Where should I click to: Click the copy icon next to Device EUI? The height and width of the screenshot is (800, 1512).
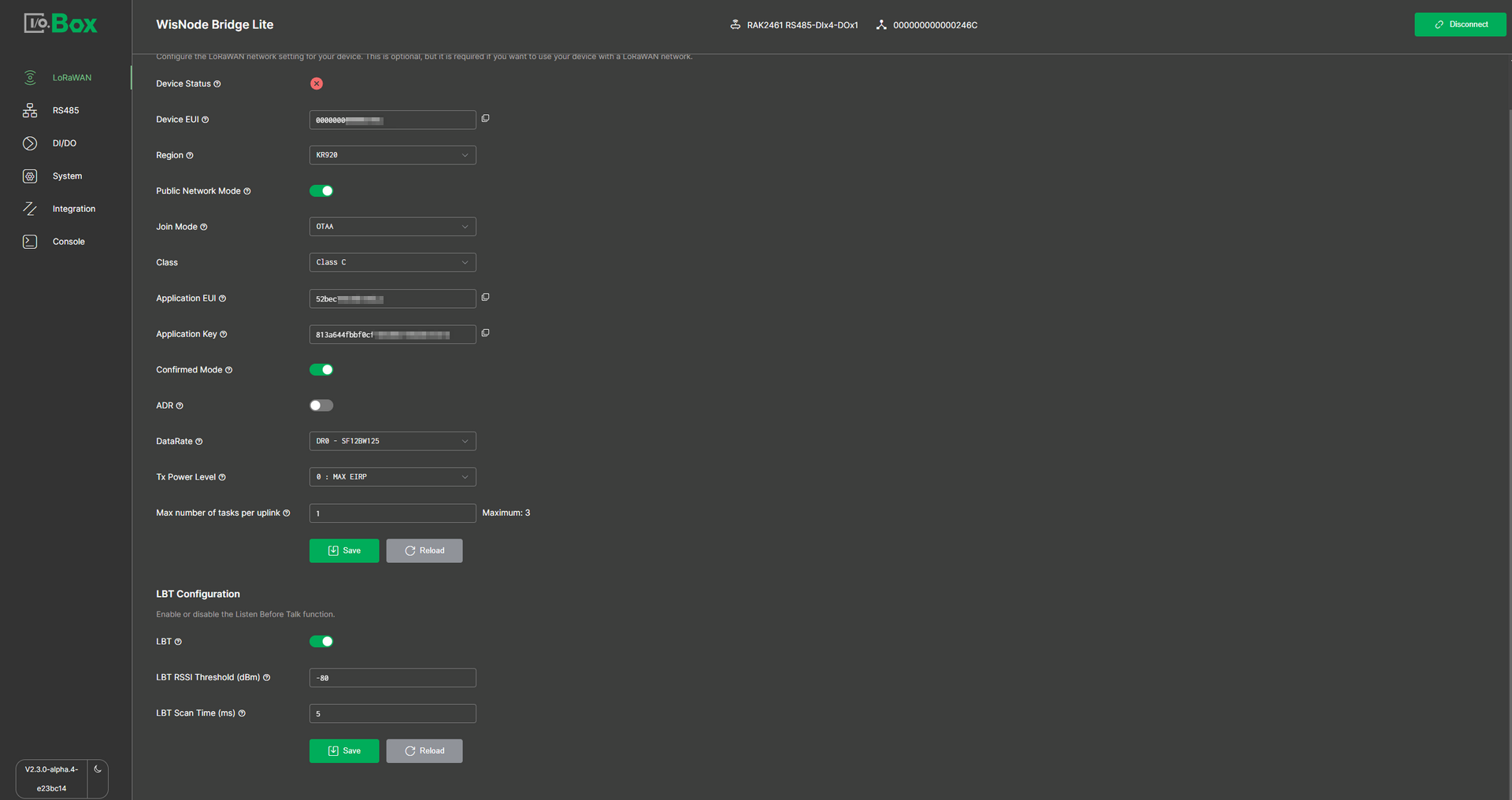click(485, 119)
